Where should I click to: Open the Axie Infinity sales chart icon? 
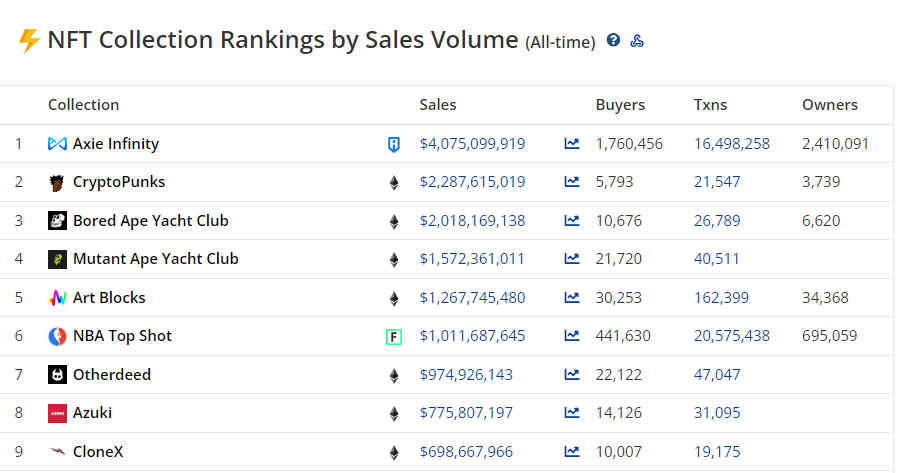coord(572,143)
